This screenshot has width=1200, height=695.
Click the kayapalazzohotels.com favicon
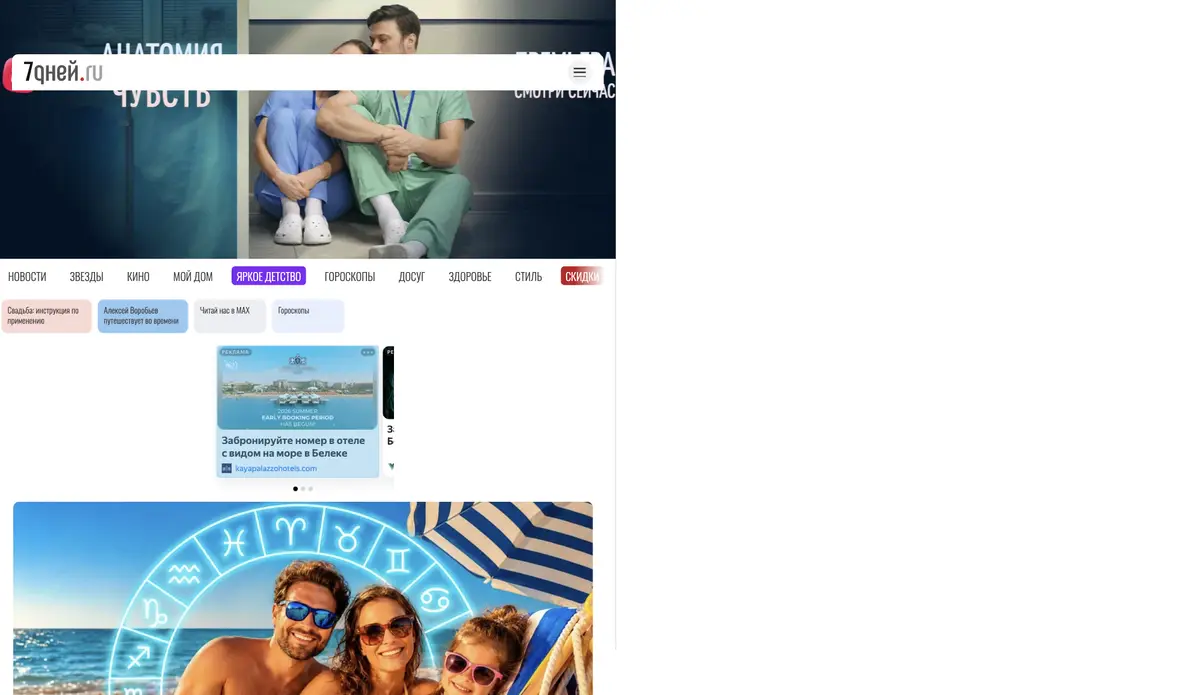[227, 468]
